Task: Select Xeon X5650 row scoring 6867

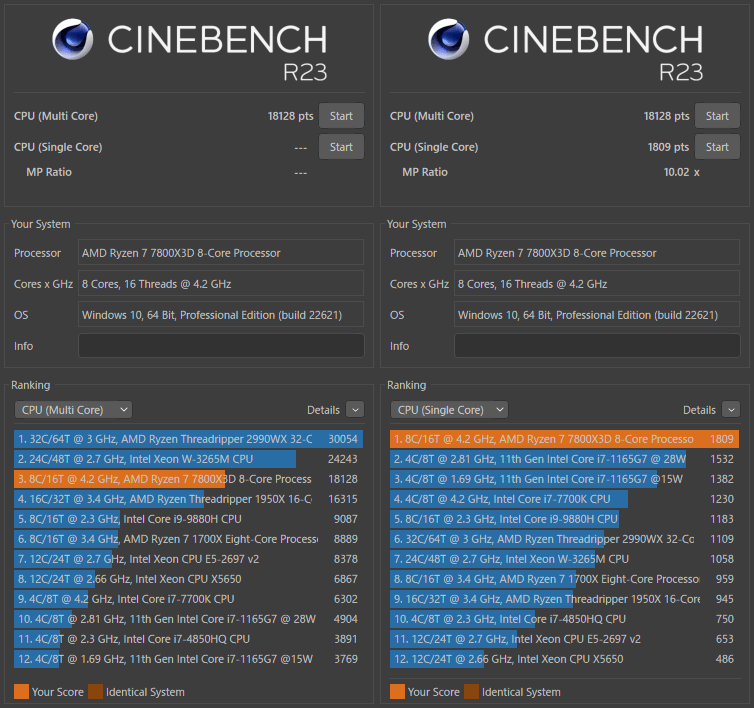Action: pyautogui.click(x=188, y=579)
